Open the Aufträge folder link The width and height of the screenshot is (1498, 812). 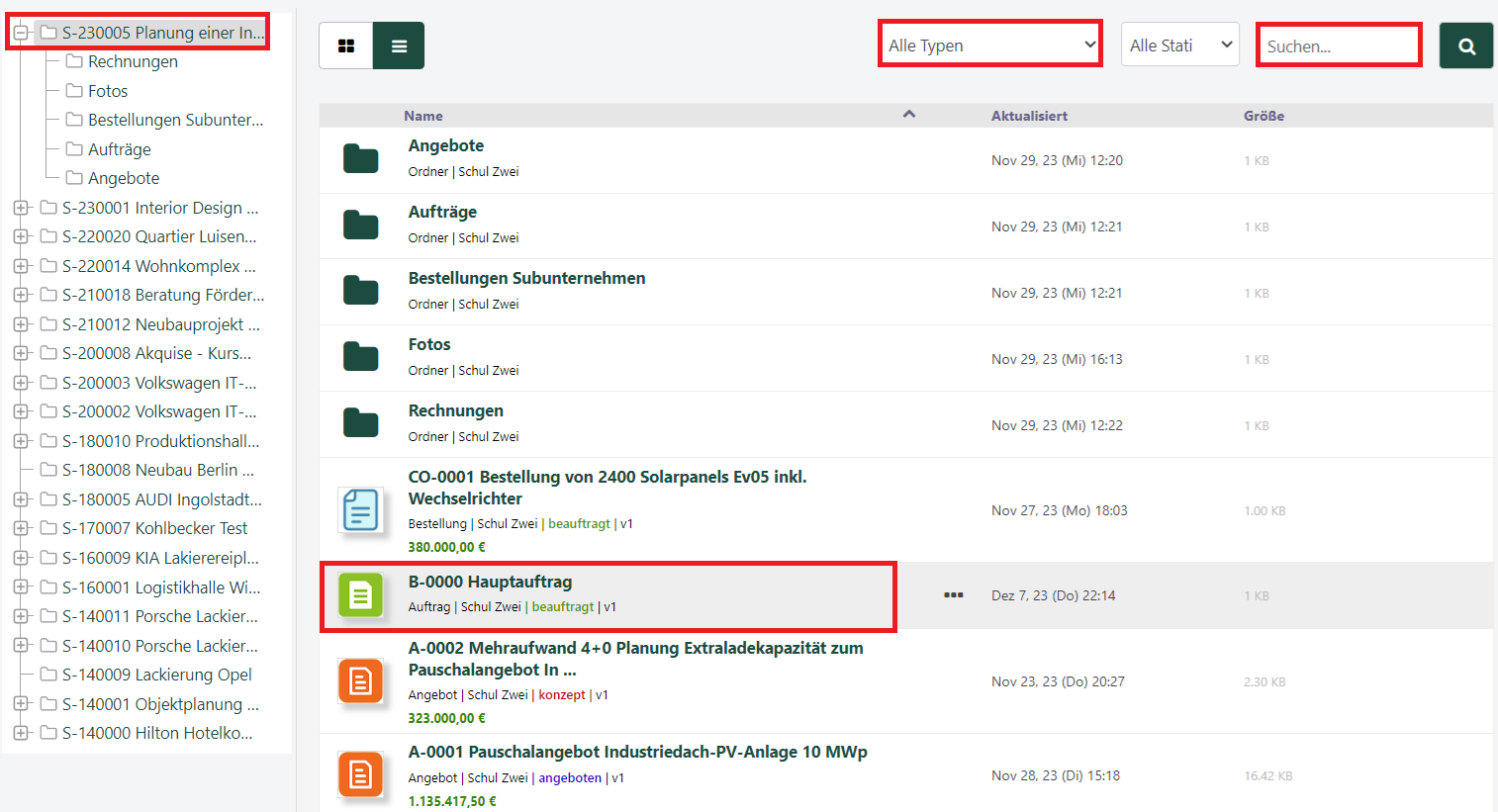442,212
